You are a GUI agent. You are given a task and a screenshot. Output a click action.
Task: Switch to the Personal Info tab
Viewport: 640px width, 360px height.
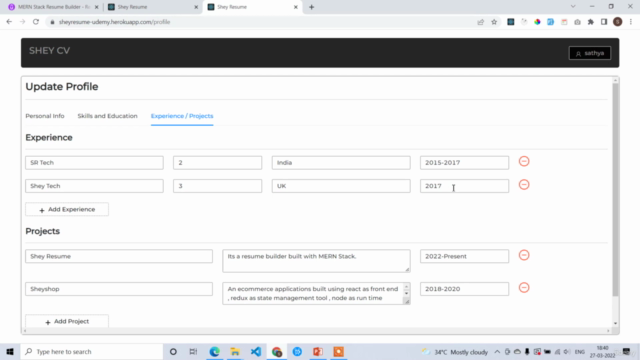tap(45, 116)
